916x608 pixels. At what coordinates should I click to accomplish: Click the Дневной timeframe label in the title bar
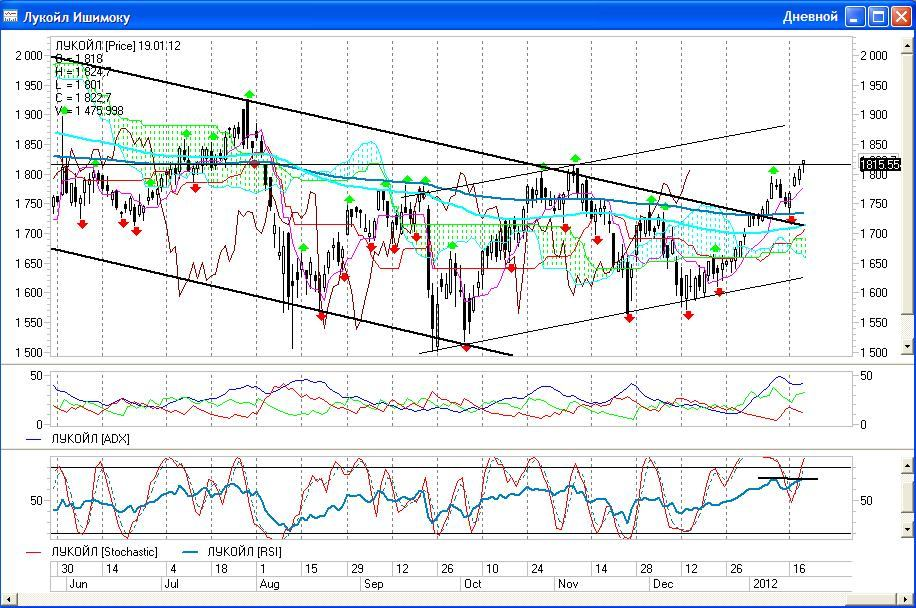point(810,17)
